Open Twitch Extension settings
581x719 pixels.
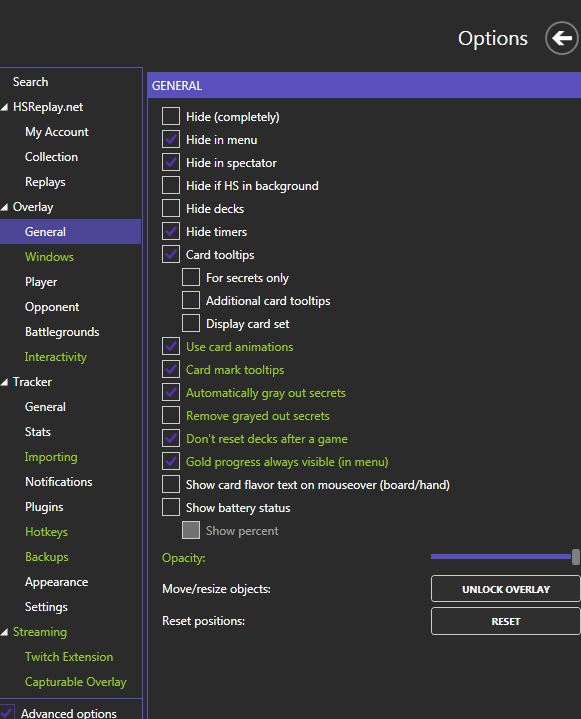point(69,657)
